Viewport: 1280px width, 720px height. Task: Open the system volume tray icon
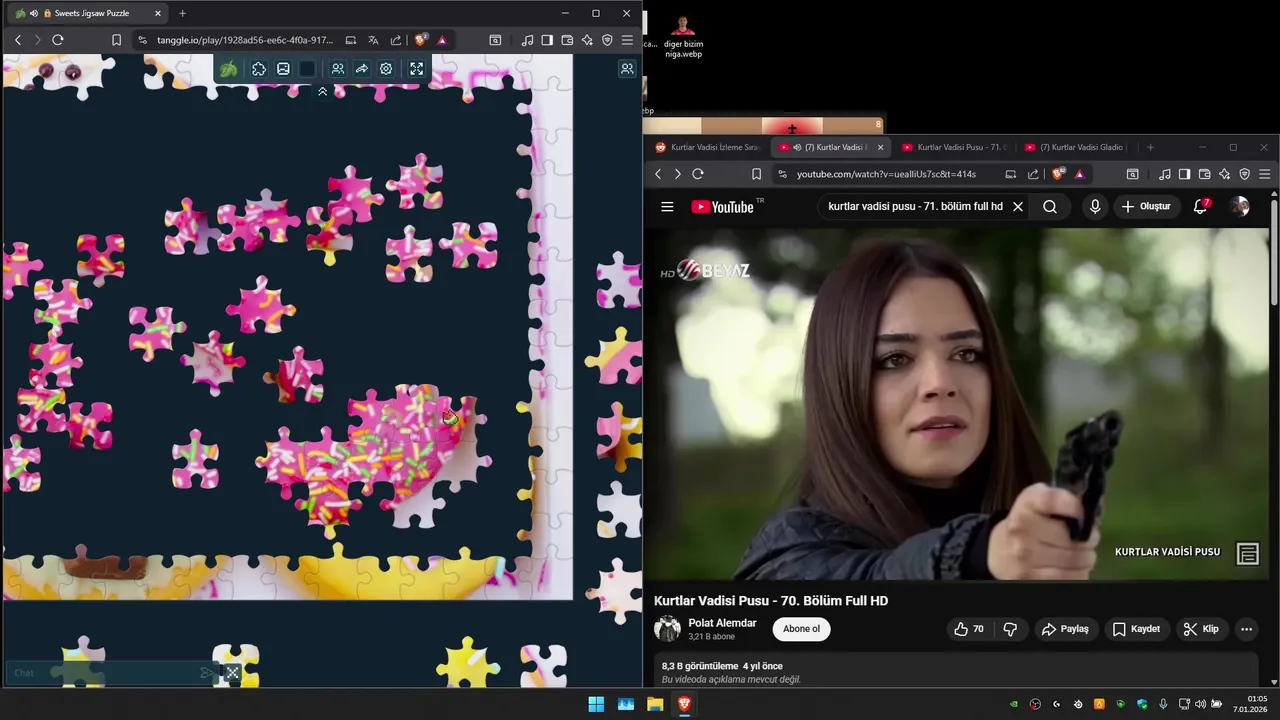tap(1200, 704)
